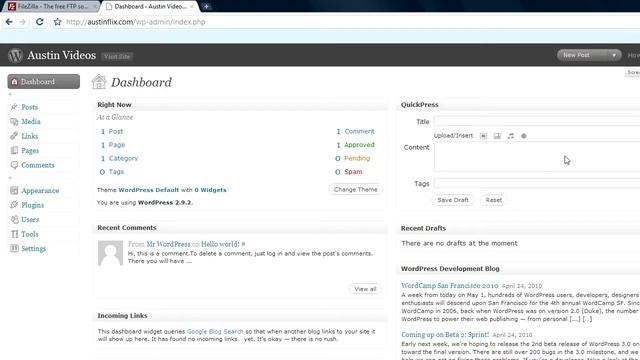Open the Google Blog Search link
The width and height of the screenshot is (640, 360).
215,331
